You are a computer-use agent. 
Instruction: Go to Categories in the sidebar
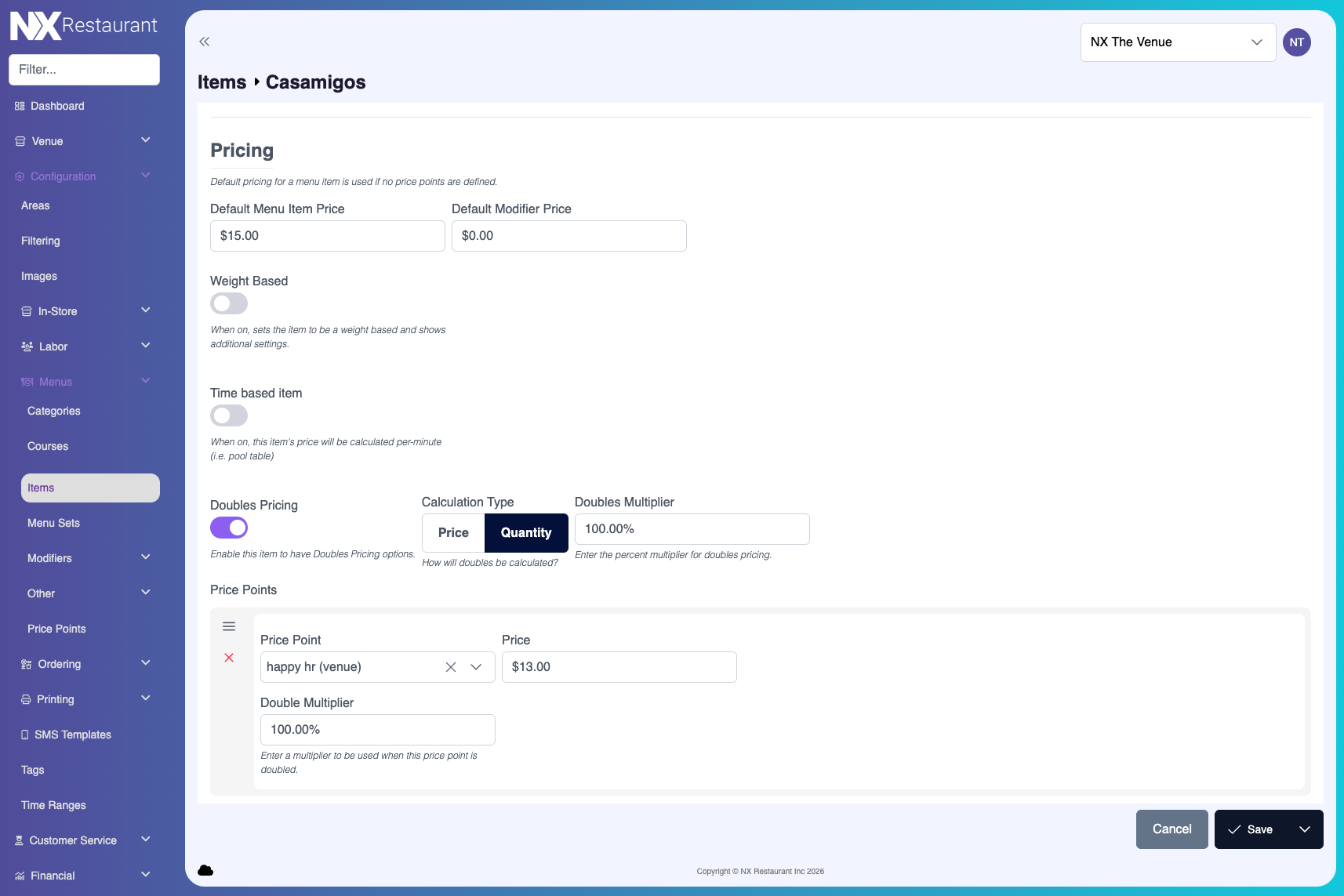(x=54, y=411)
